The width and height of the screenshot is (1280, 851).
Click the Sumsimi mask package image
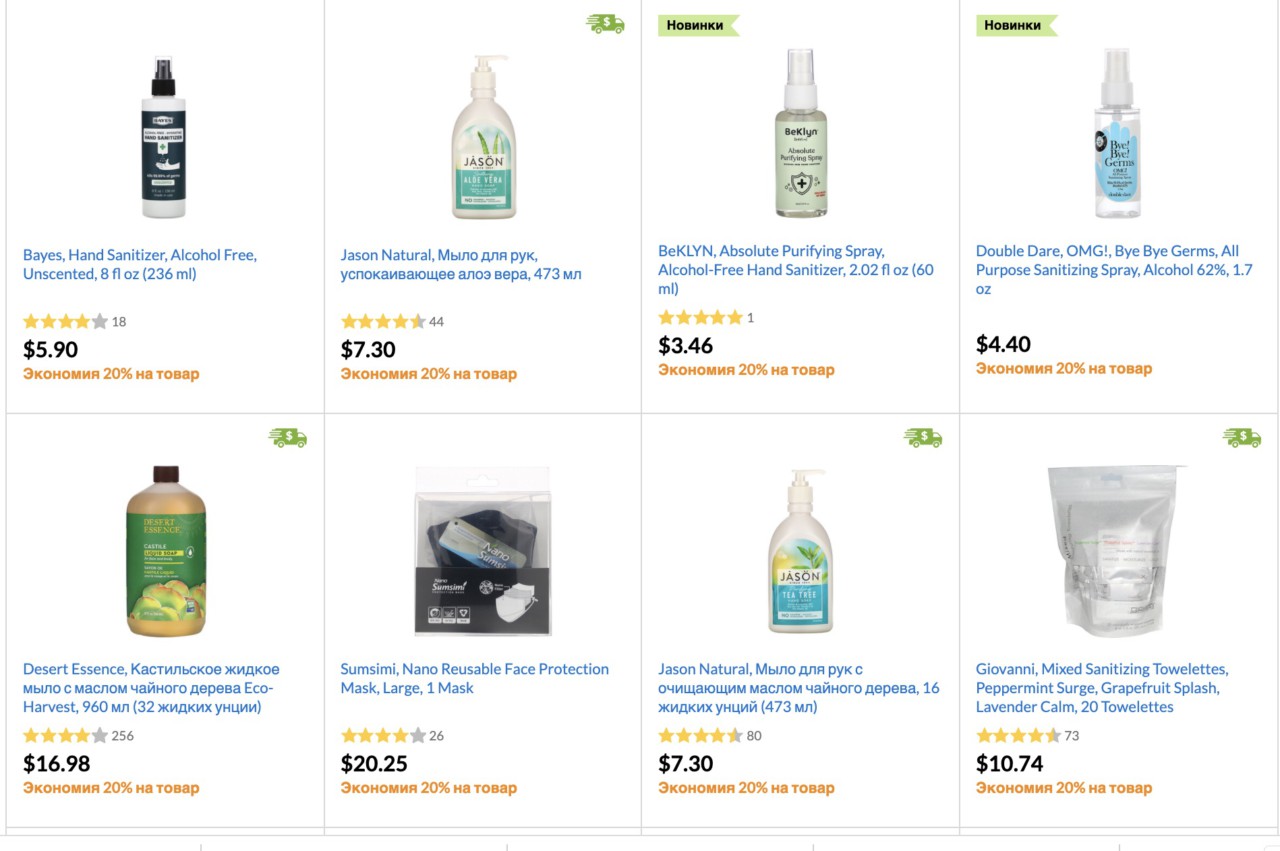(x=483, y=551)
